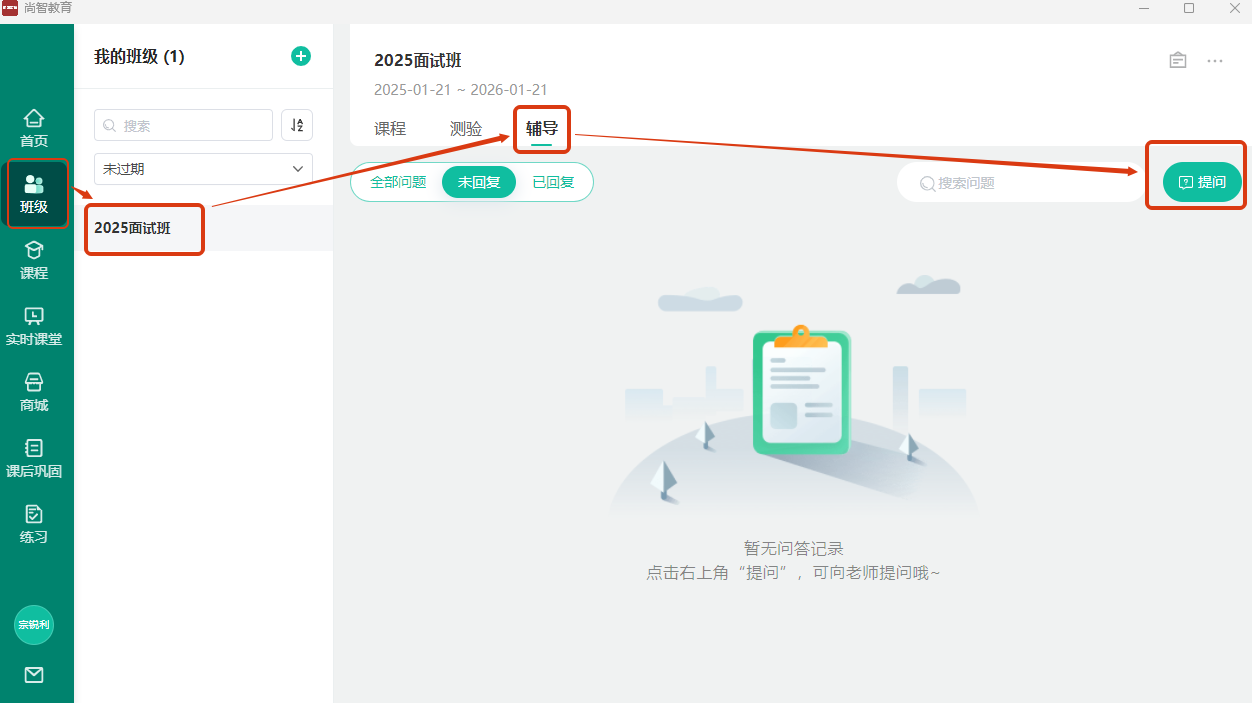
Task: Select the 未回复 unanswered filter
Action: click(x=479, y=182)
